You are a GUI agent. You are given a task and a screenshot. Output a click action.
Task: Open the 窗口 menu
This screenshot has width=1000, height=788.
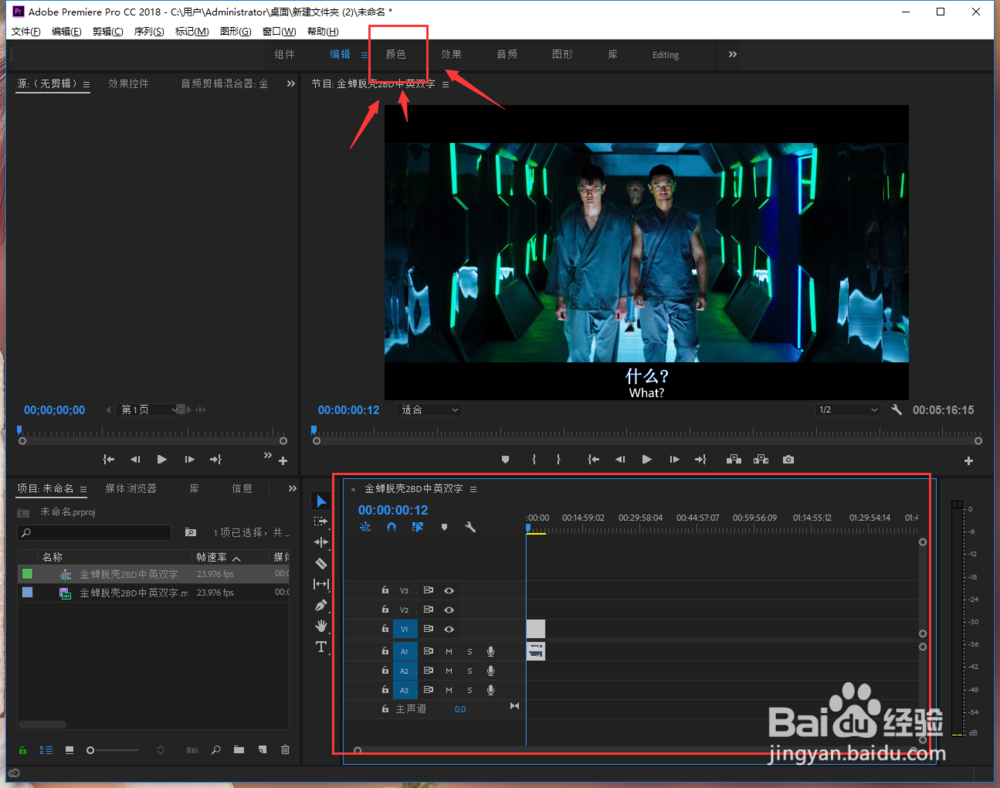point(279,31)
